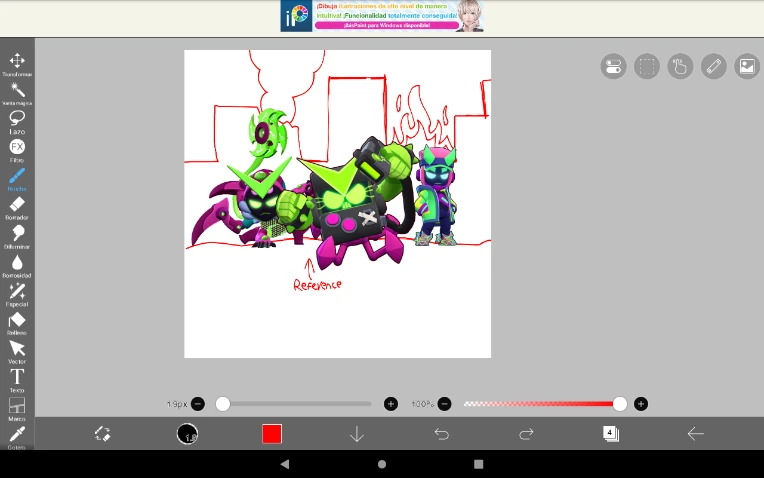This screenshot has height=478, width=764.
Task: Decrease brush thickness with minus button
Action: coord(198,404)
